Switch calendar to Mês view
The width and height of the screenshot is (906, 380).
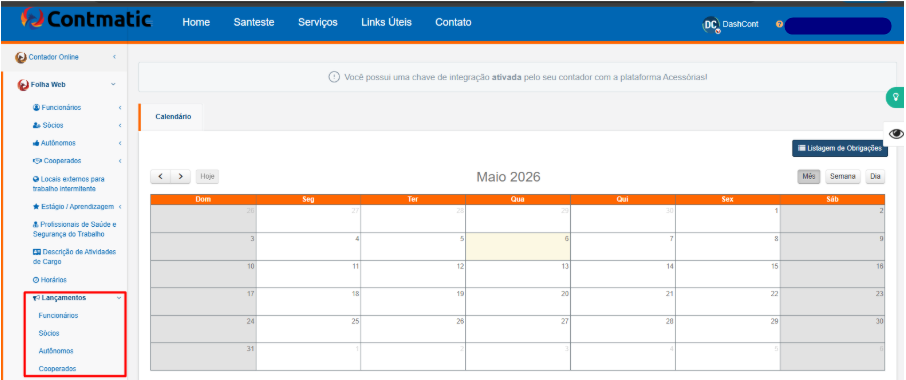click(809, 177)
